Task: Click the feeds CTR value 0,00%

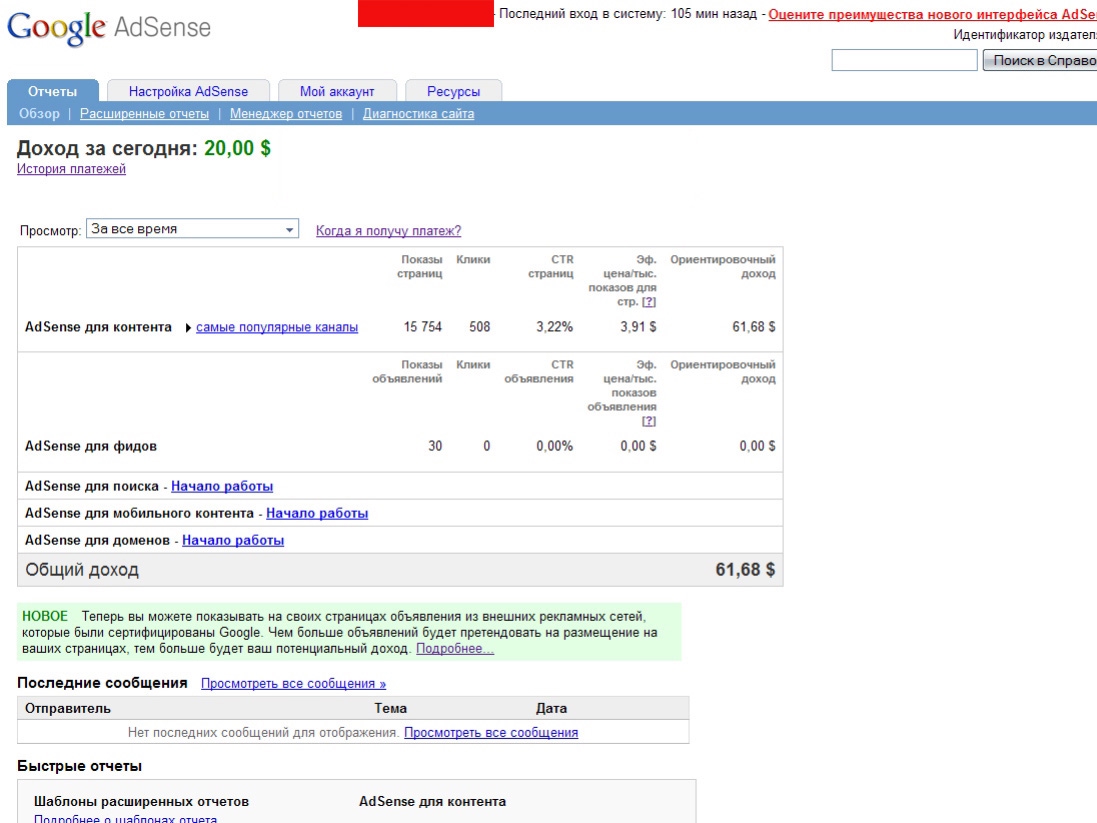Action: (x=555, y=446)
